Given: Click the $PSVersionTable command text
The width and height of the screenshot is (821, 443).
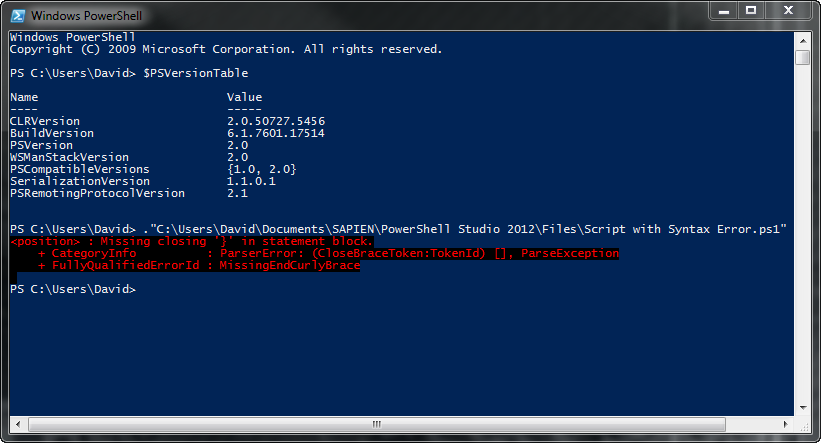Looking at the screenshot, I should tap(196, 73).
